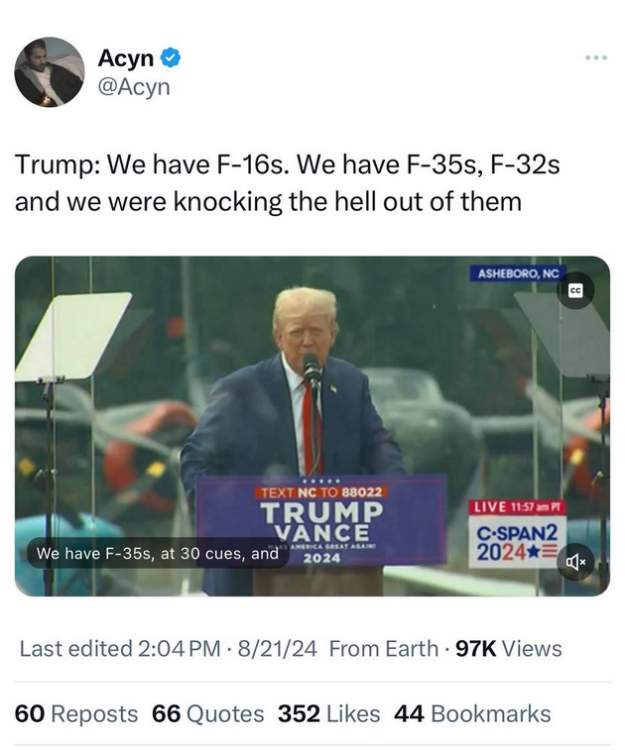This screenshot has width=625, height=750.
Task: Click the video caption text overlay
Action: click(x=158, y=553)
